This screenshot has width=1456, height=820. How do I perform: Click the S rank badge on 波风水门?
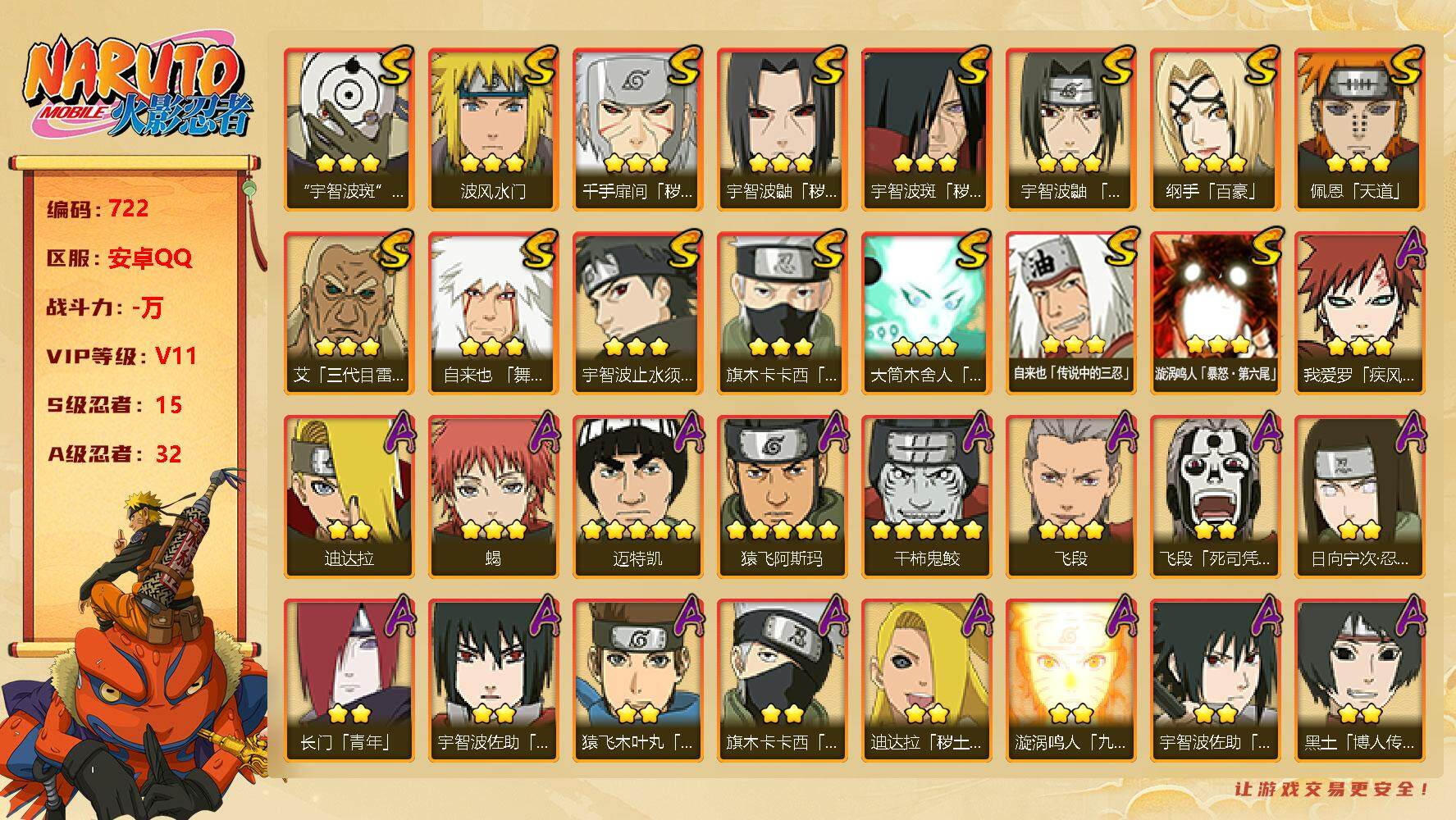tap(540, 66)
